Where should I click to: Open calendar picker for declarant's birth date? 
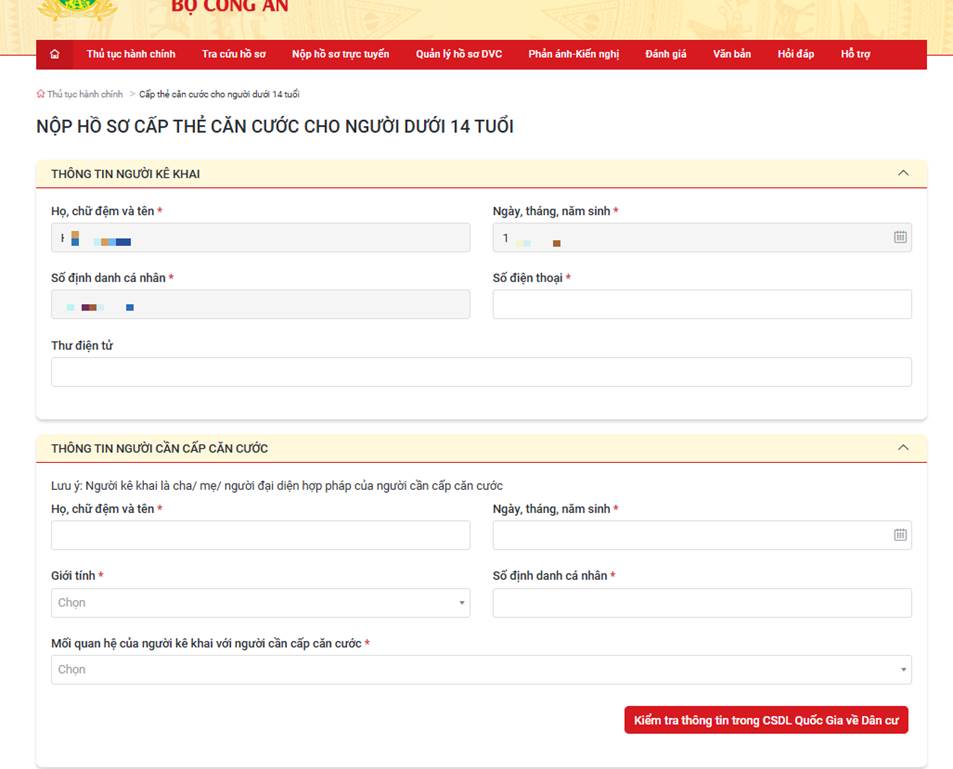point(900,237)
